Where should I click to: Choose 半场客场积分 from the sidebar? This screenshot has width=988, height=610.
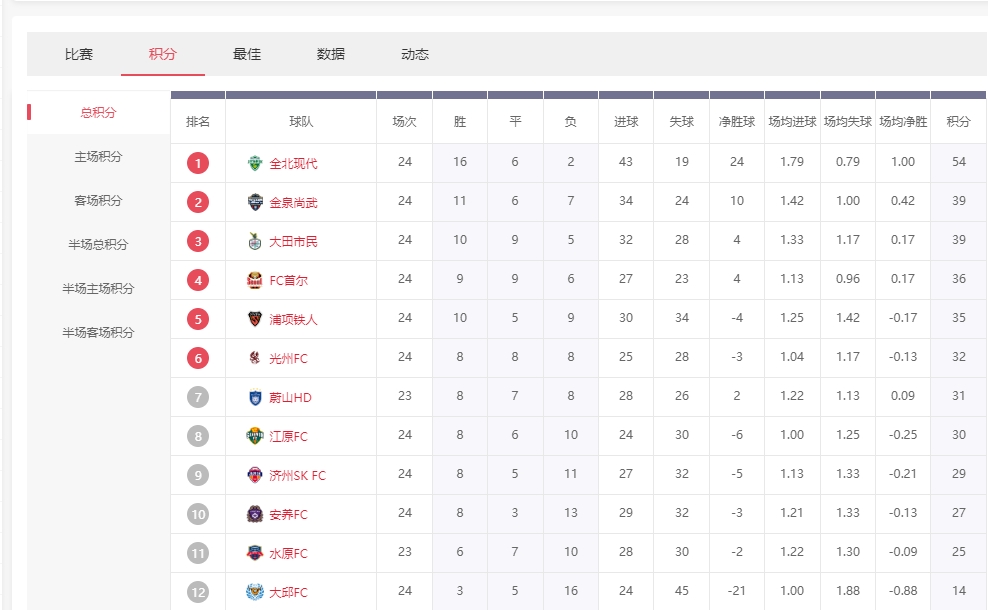click(x=98, y=332)
